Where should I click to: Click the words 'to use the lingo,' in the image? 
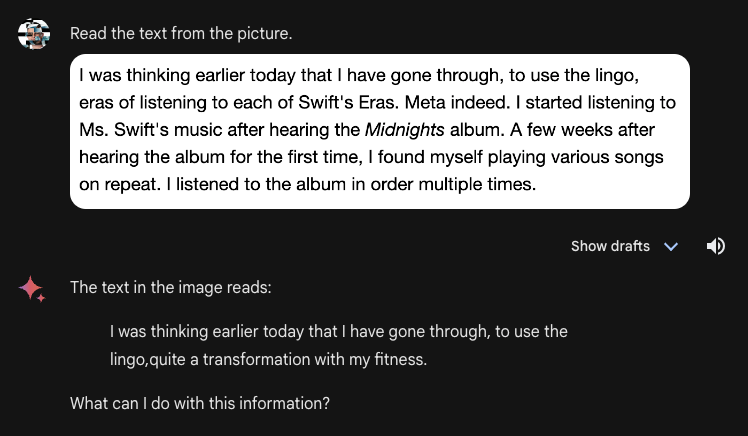[x=574, y=75]
